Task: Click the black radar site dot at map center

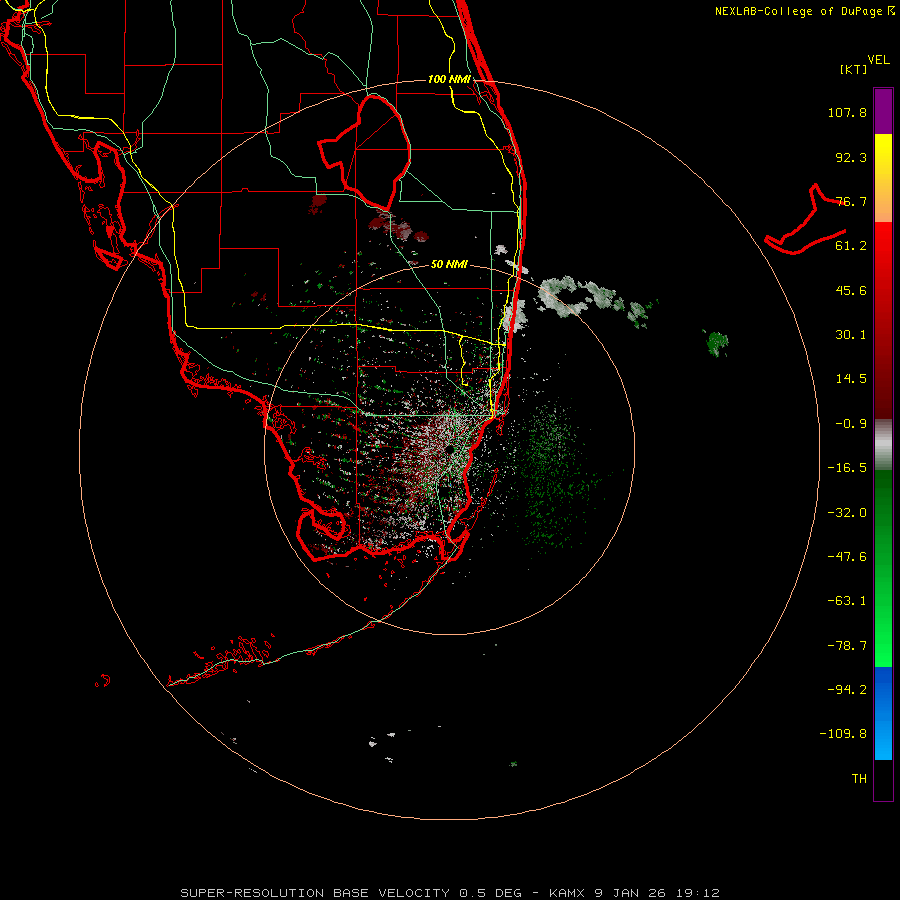Action: pyautogui.click(x=449, y=449)
